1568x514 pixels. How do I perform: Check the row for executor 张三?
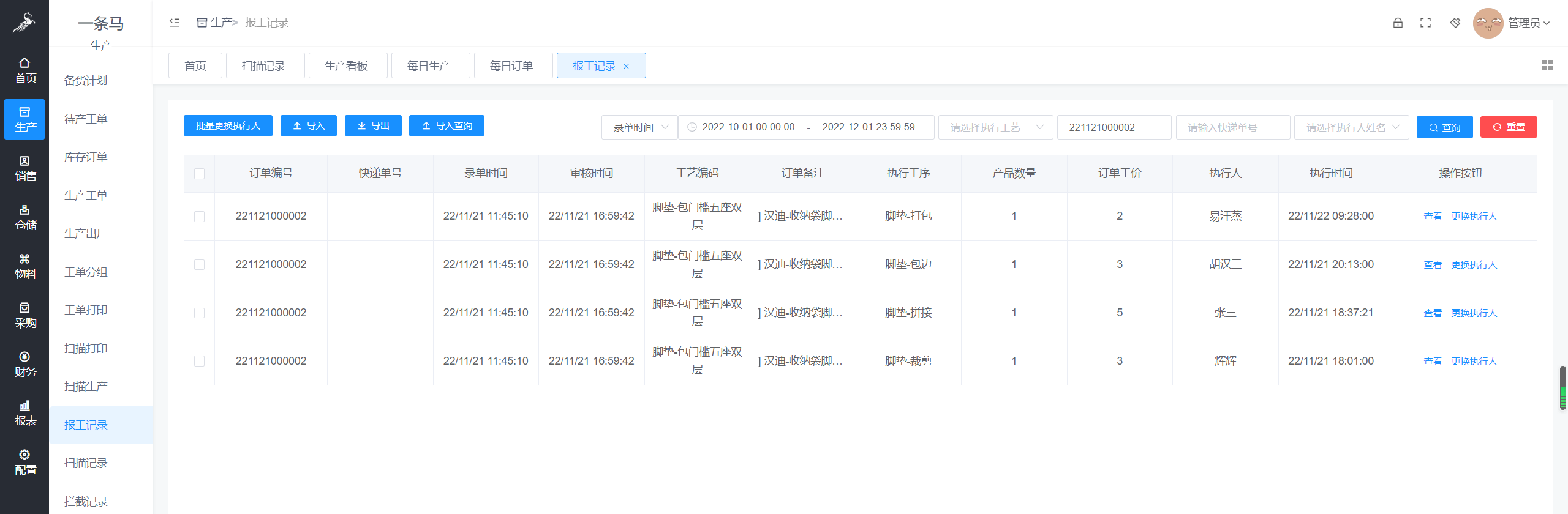pyautogui.click(x=199, y=313)
